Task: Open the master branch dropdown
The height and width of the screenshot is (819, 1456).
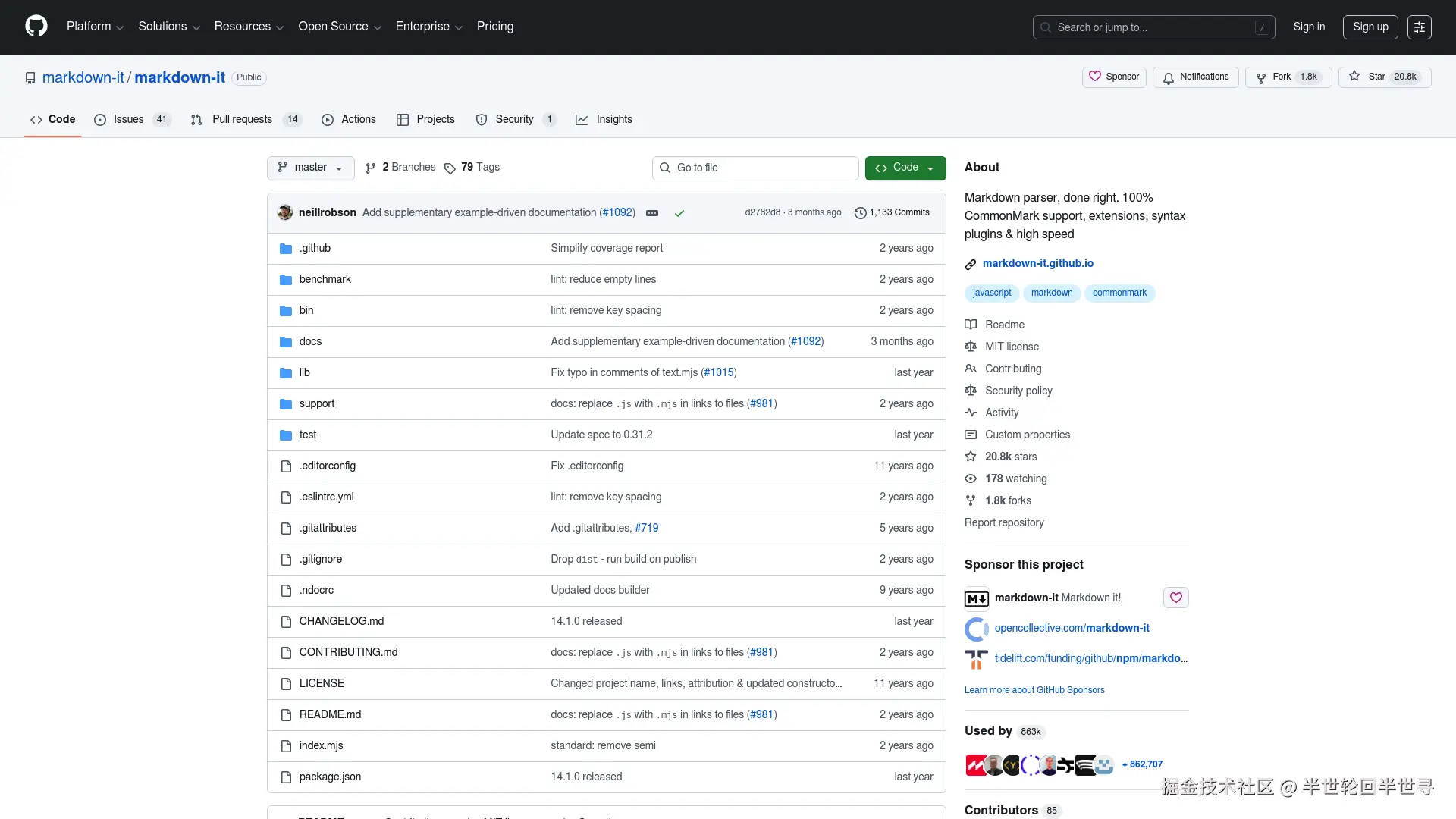Action: pos(310,168)
